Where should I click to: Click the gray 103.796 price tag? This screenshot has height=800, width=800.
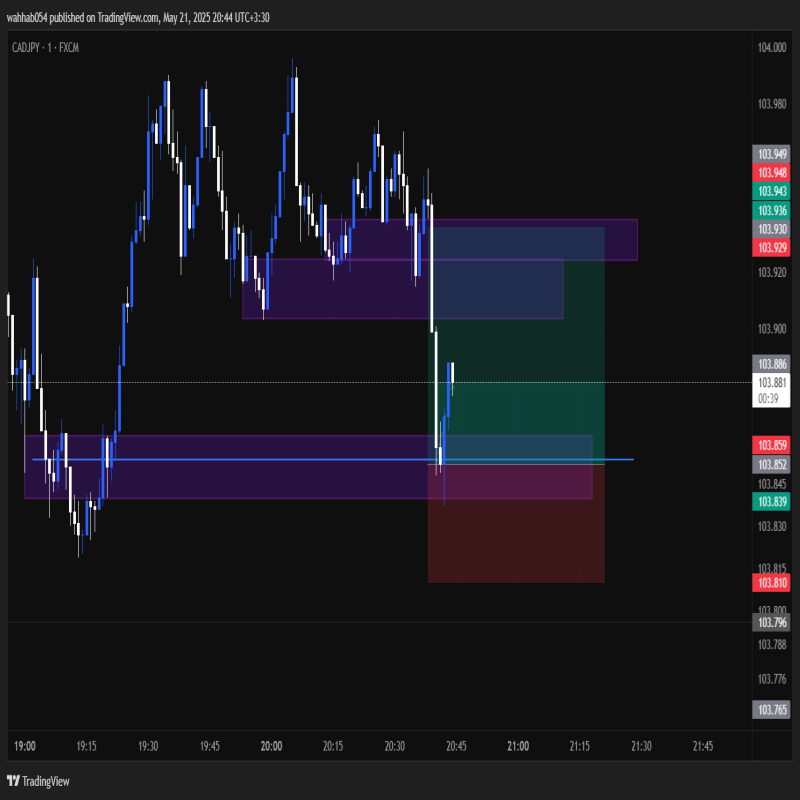click(771, 622)
